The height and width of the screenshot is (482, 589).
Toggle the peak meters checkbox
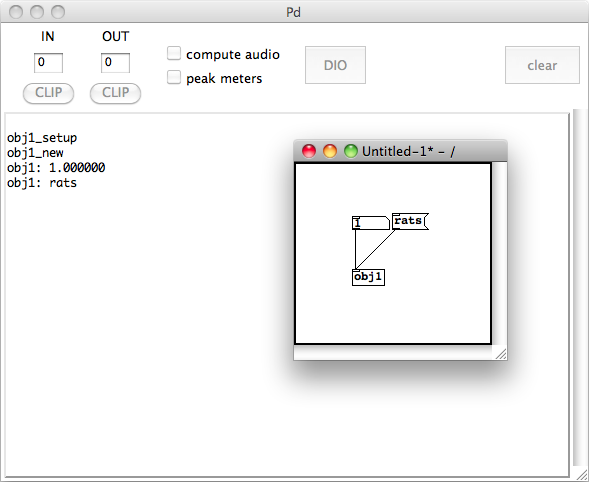click(x=174, y=77)
